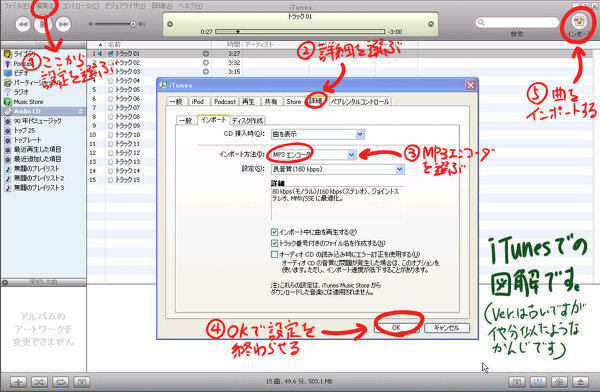Open the 設定 quality dropdown
600x392 pixels.
pyautogui.click(x=338, y=169)
